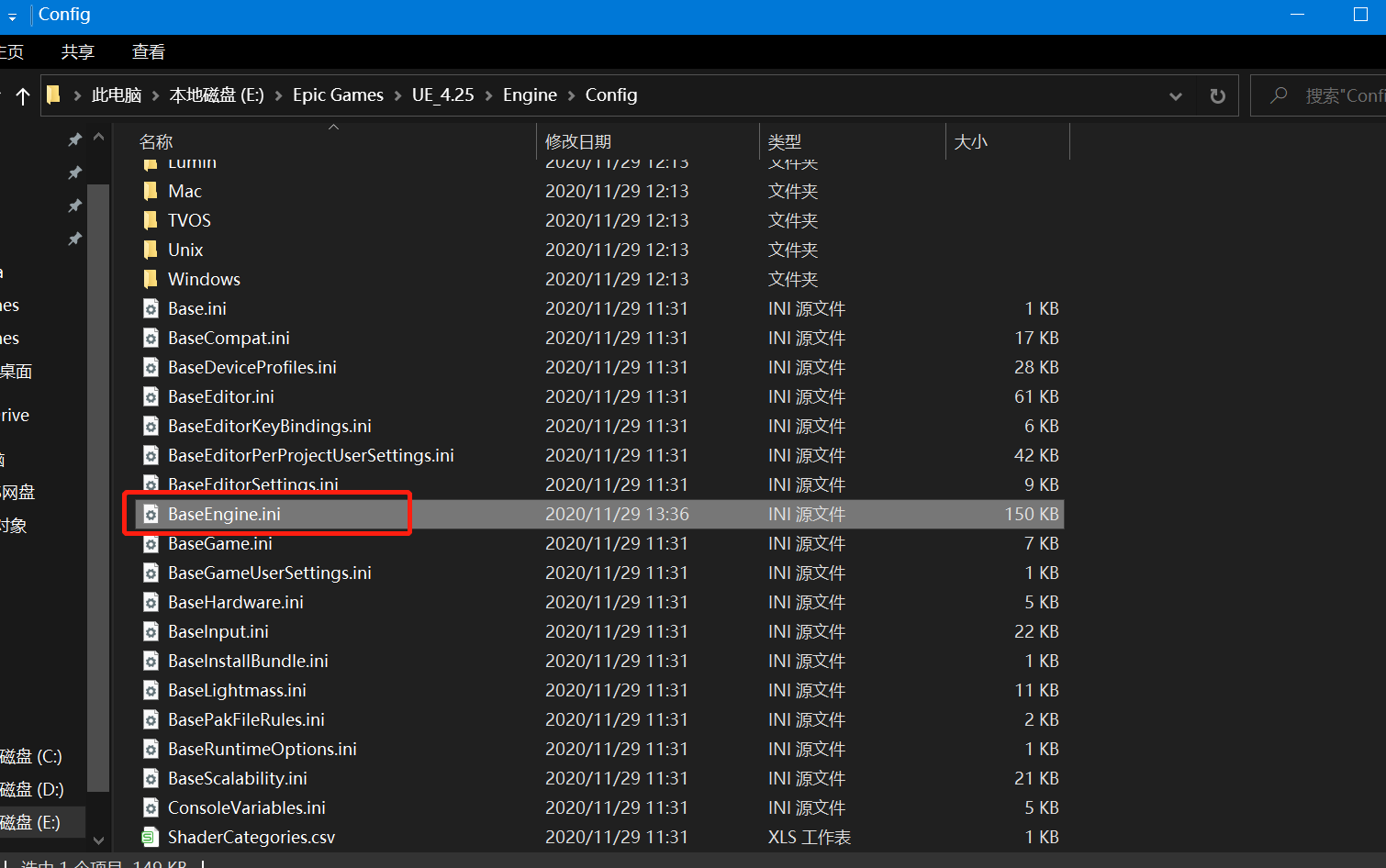The width and height of the screenshot is (1386, 868).
Task: Refresh the Config folder view
Action: (x=1217, y=95)
